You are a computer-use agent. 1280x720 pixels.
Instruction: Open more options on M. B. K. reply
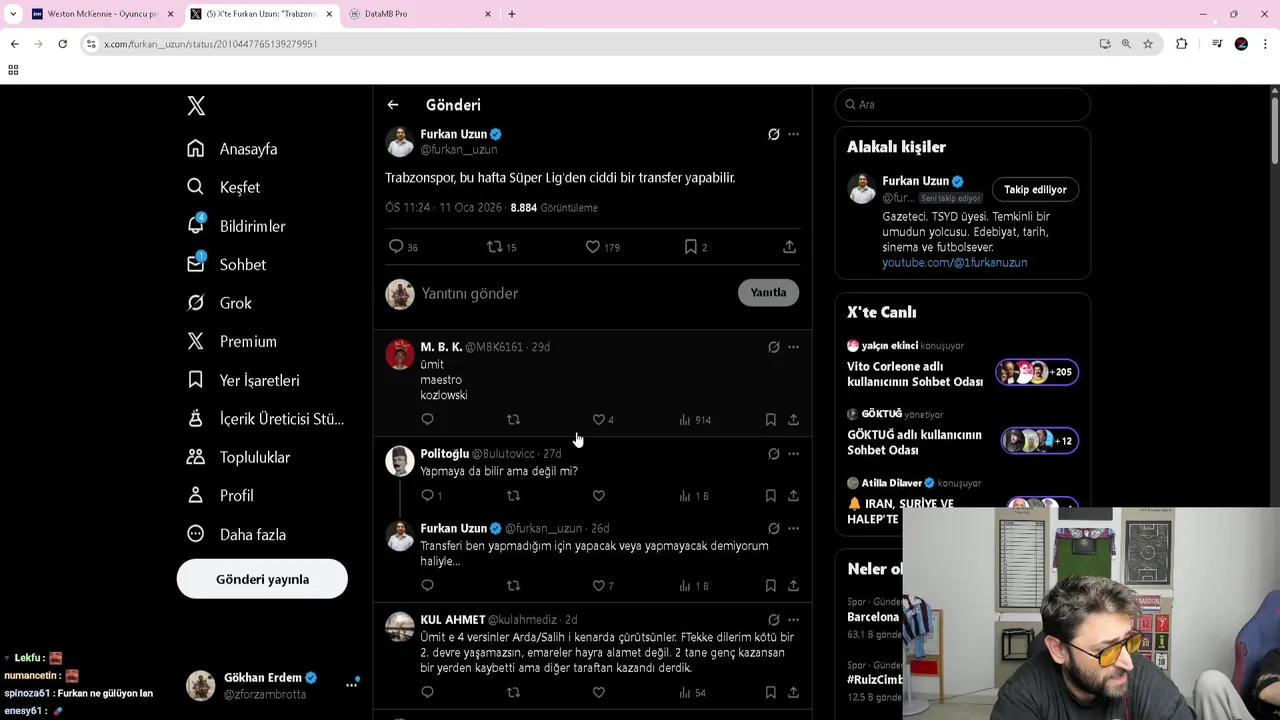[x=793, y=347]
